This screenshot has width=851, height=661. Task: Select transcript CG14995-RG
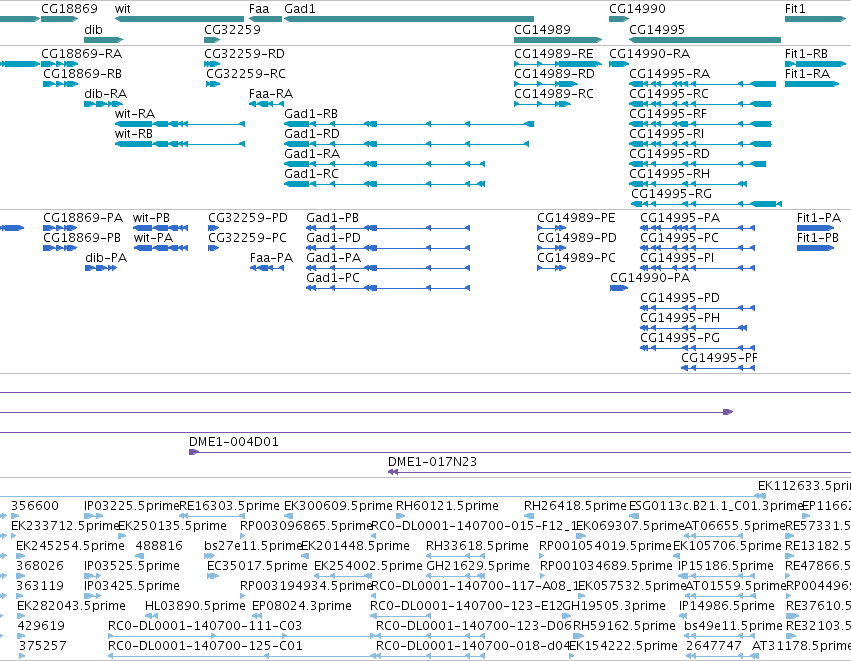[x=706, y=204]
